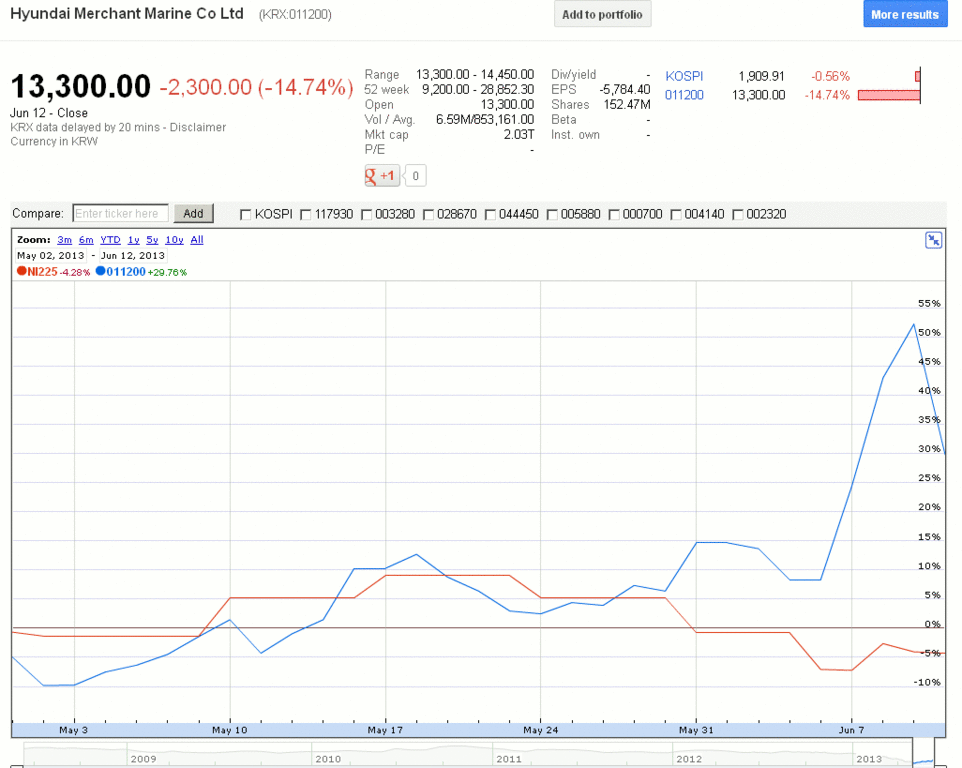Check the 044450 comparison checkbox

pos(490,214)
